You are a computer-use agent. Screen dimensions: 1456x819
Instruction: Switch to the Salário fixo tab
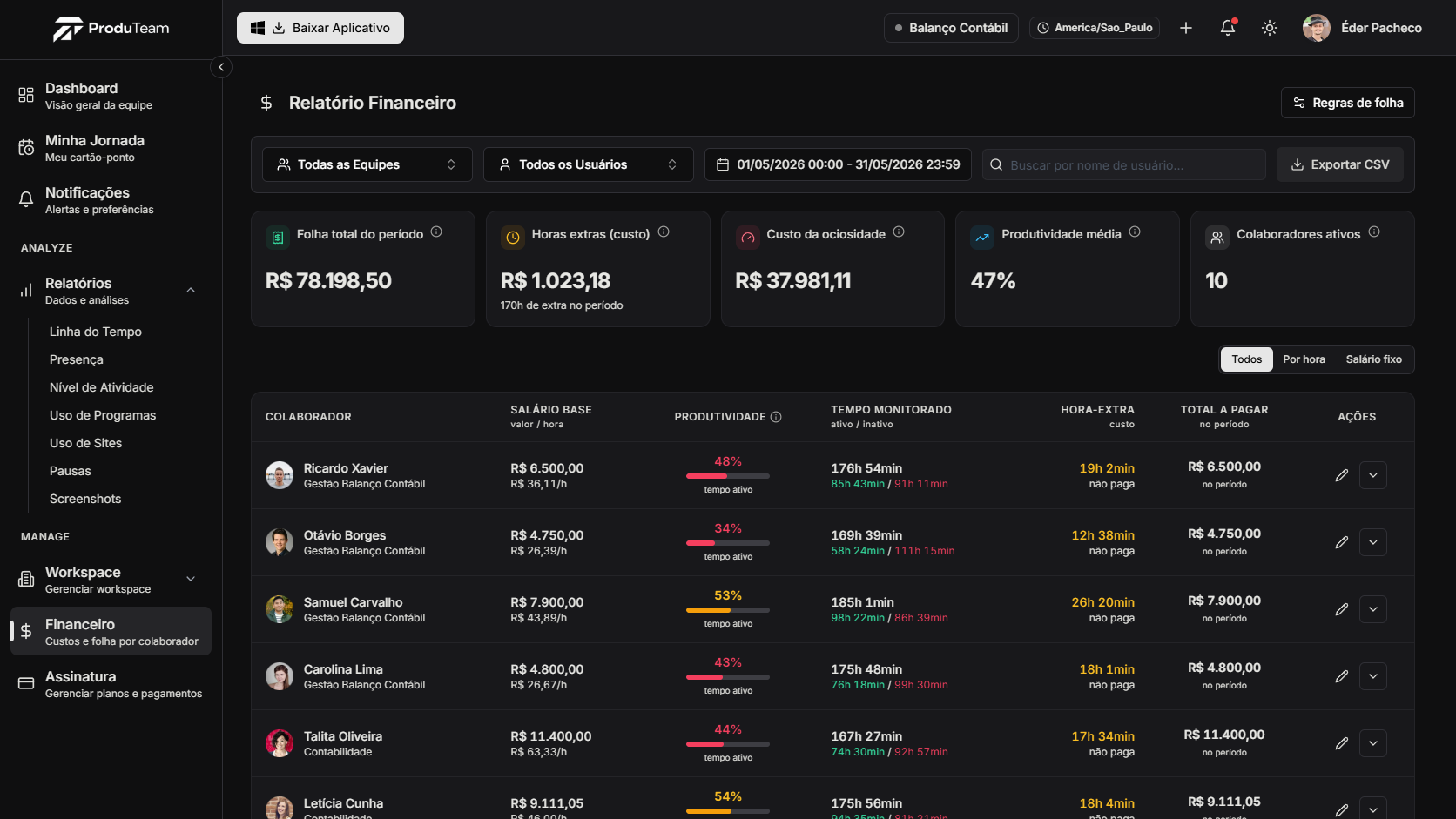(1374, 359)
